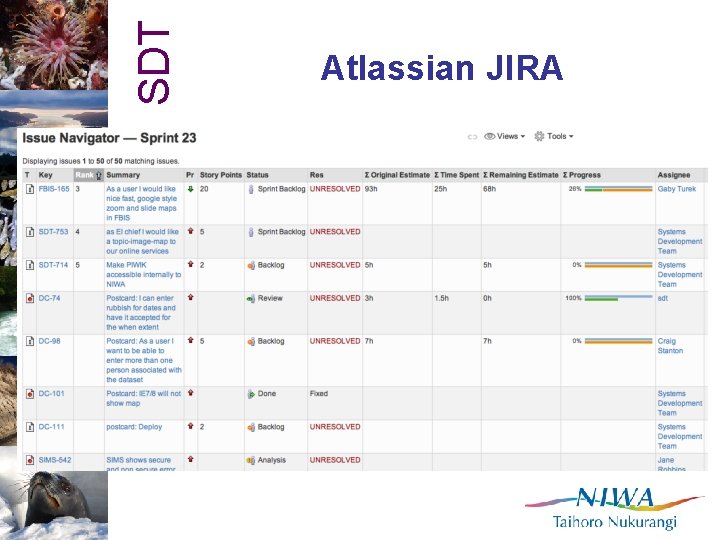Click the issue type icon for SDT-753
Screen dimensions: 720x540
pyautogui.click(x=30, y=232)
